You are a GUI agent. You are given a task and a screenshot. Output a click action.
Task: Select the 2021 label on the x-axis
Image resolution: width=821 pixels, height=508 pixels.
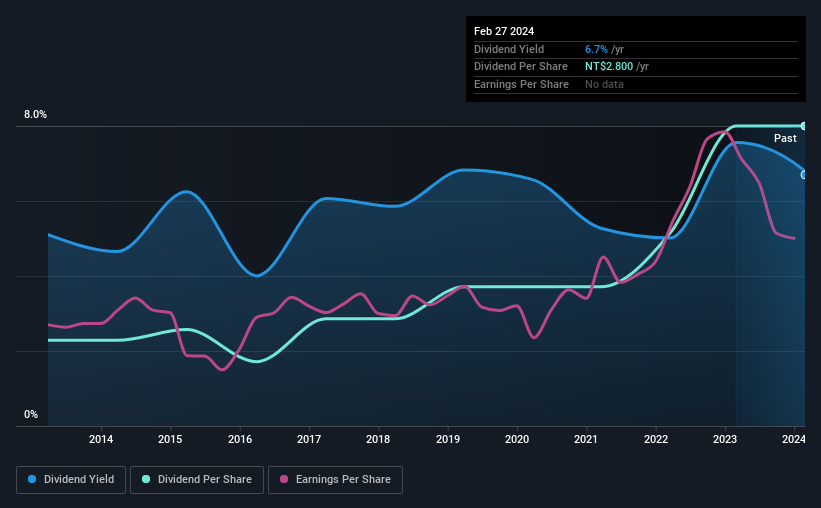coord(586,439)
